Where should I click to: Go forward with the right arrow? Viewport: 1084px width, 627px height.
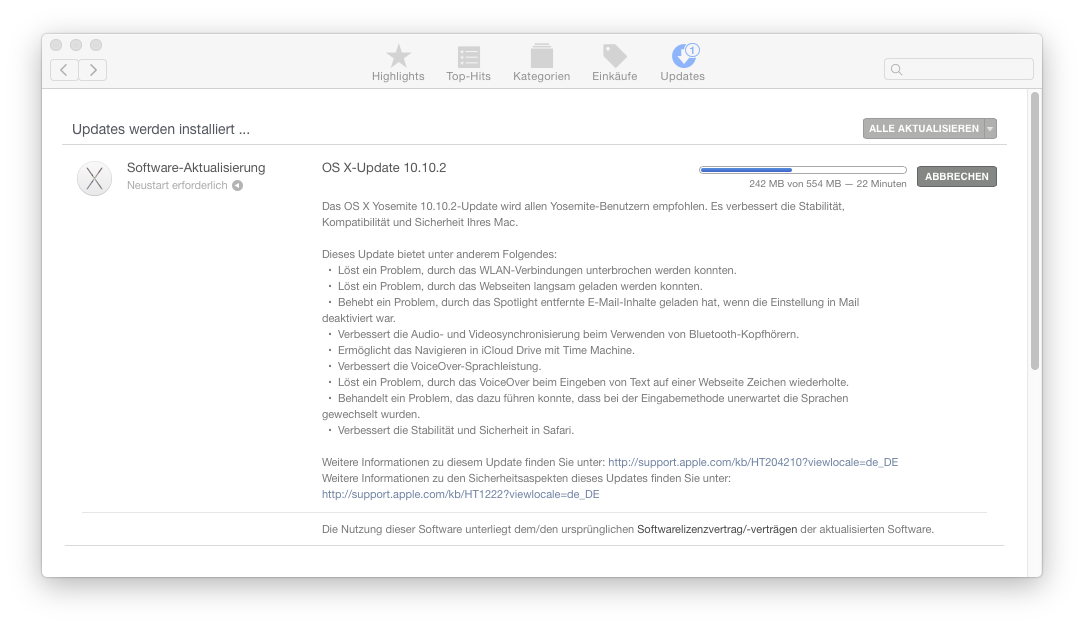coord(93,70)
